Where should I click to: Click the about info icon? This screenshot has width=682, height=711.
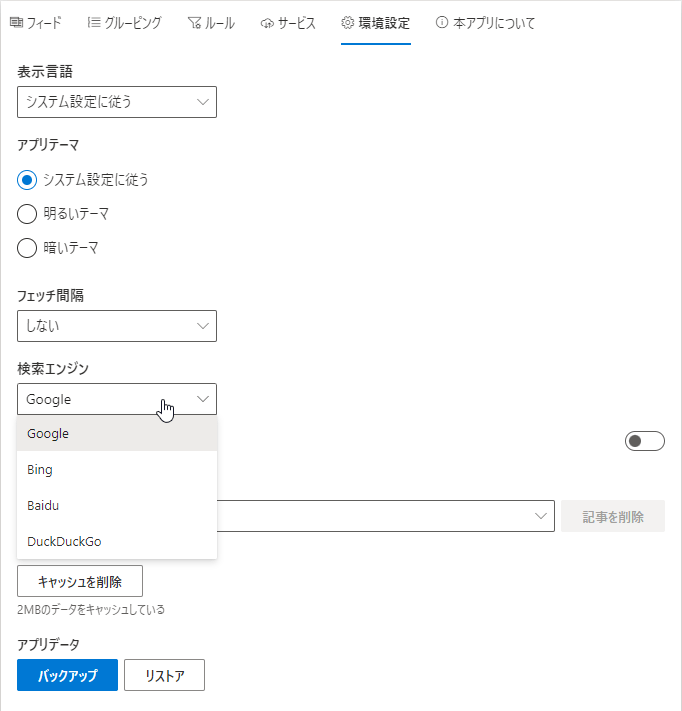(441, 22)
